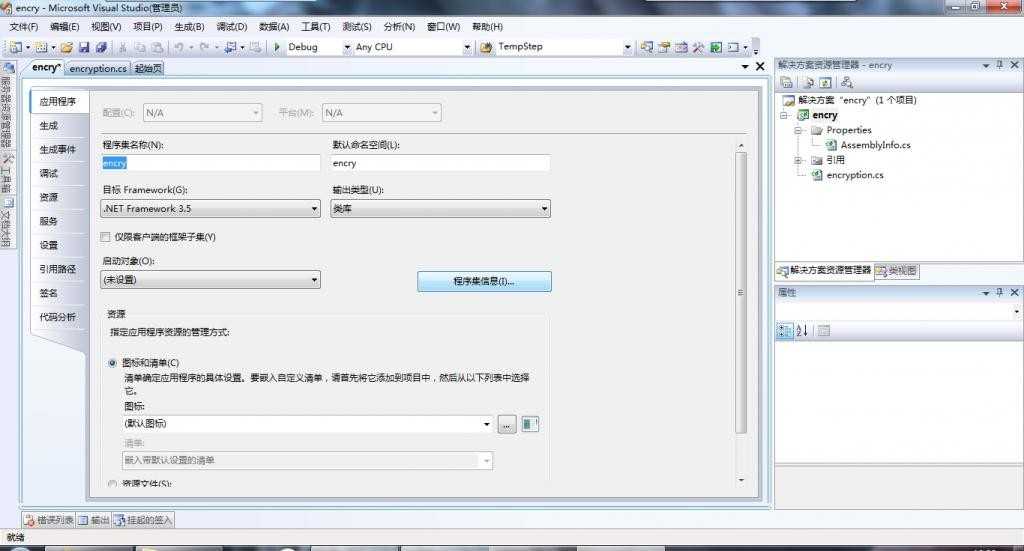
Task: Open the Any CPU platform dropdown
Action: pos(466,47)
